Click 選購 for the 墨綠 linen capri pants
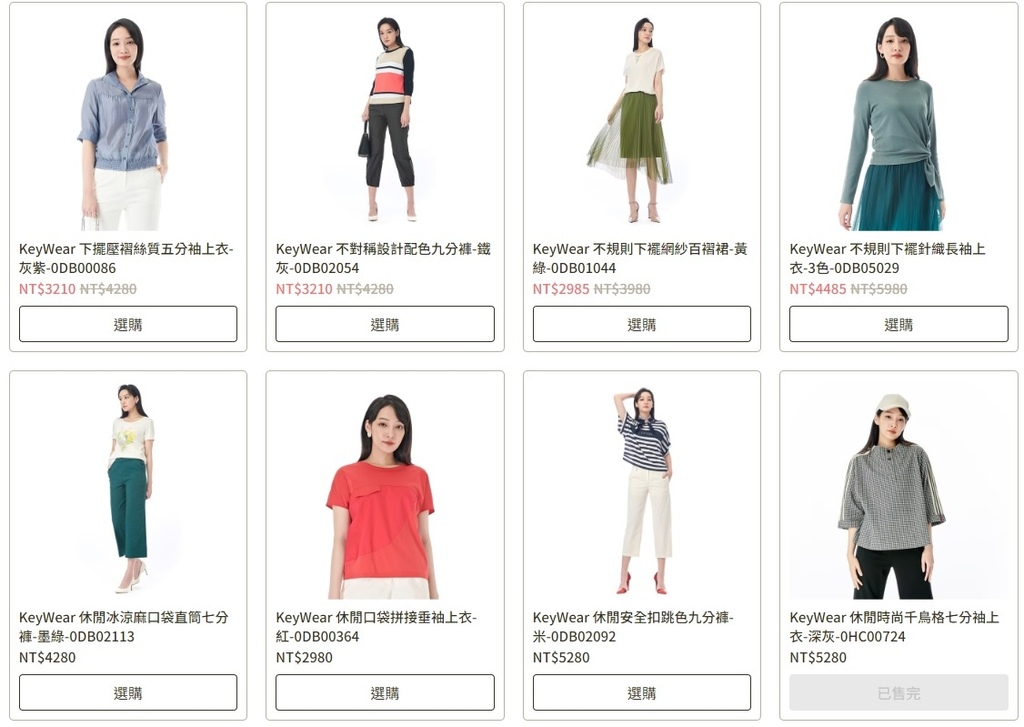 [x=128, y=692]
